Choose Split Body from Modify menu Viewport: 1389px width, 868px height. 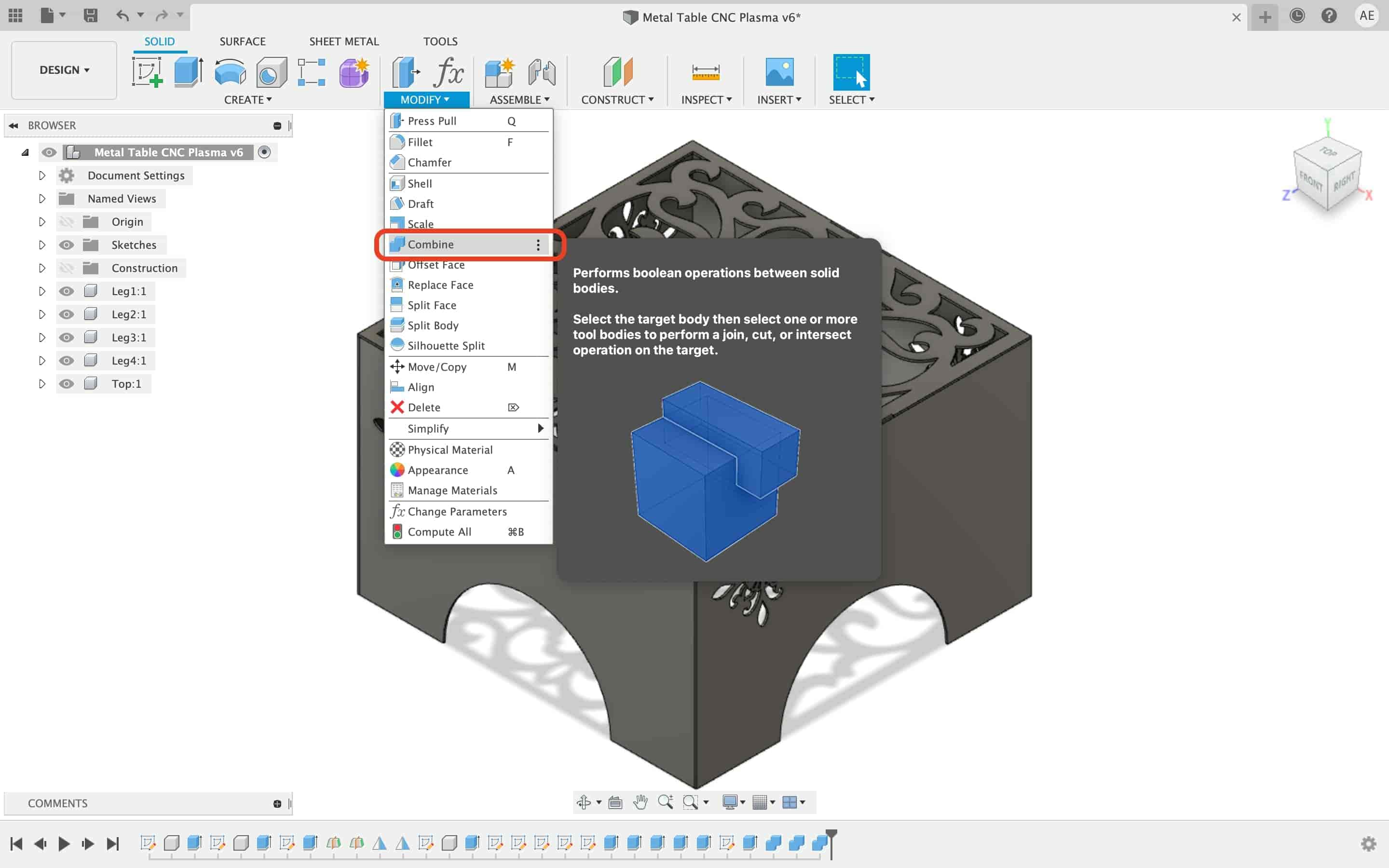coord(468,325)
